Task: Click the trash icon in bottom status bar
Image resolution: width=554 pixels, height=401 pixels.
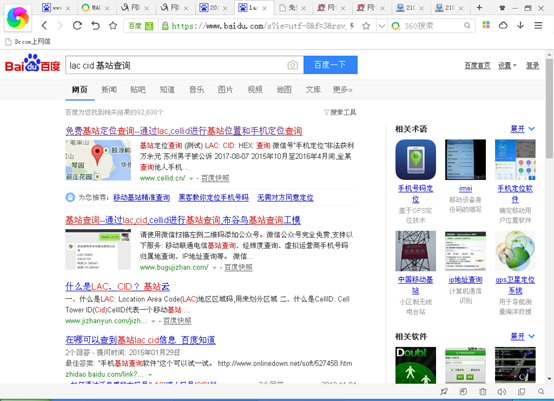Action: point(483,391)
